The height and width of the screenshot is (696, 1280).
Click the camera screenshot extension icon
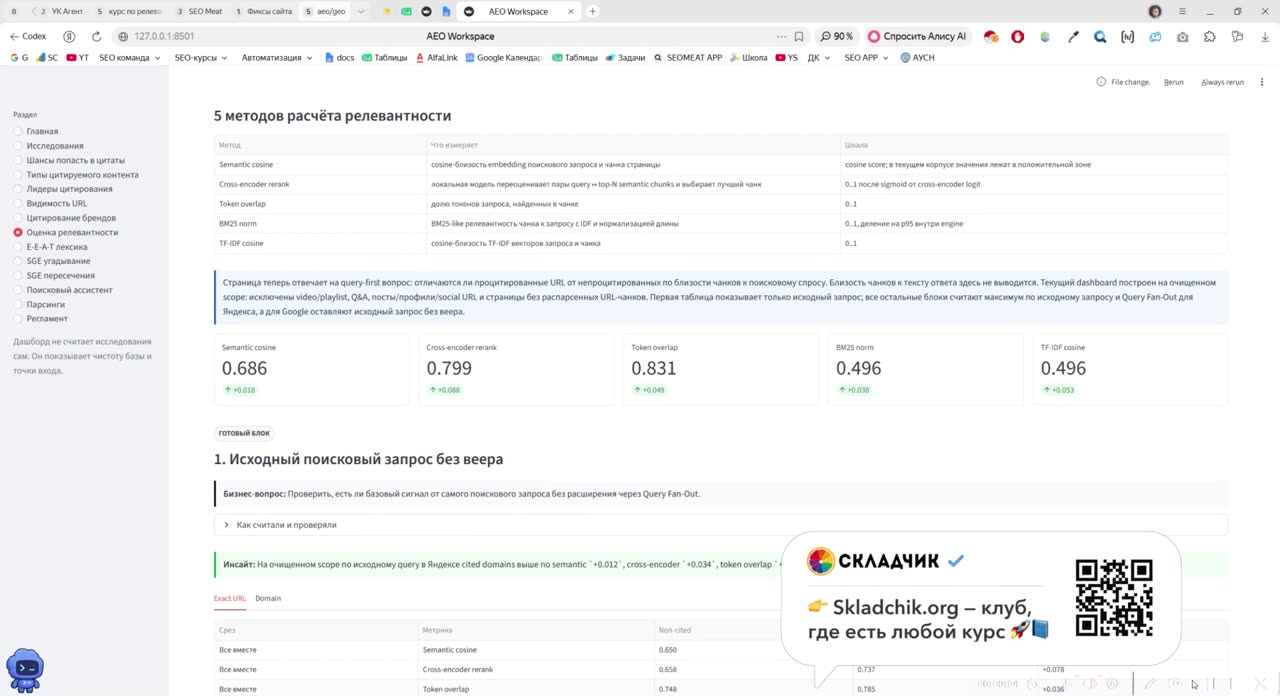point(1183,36)
